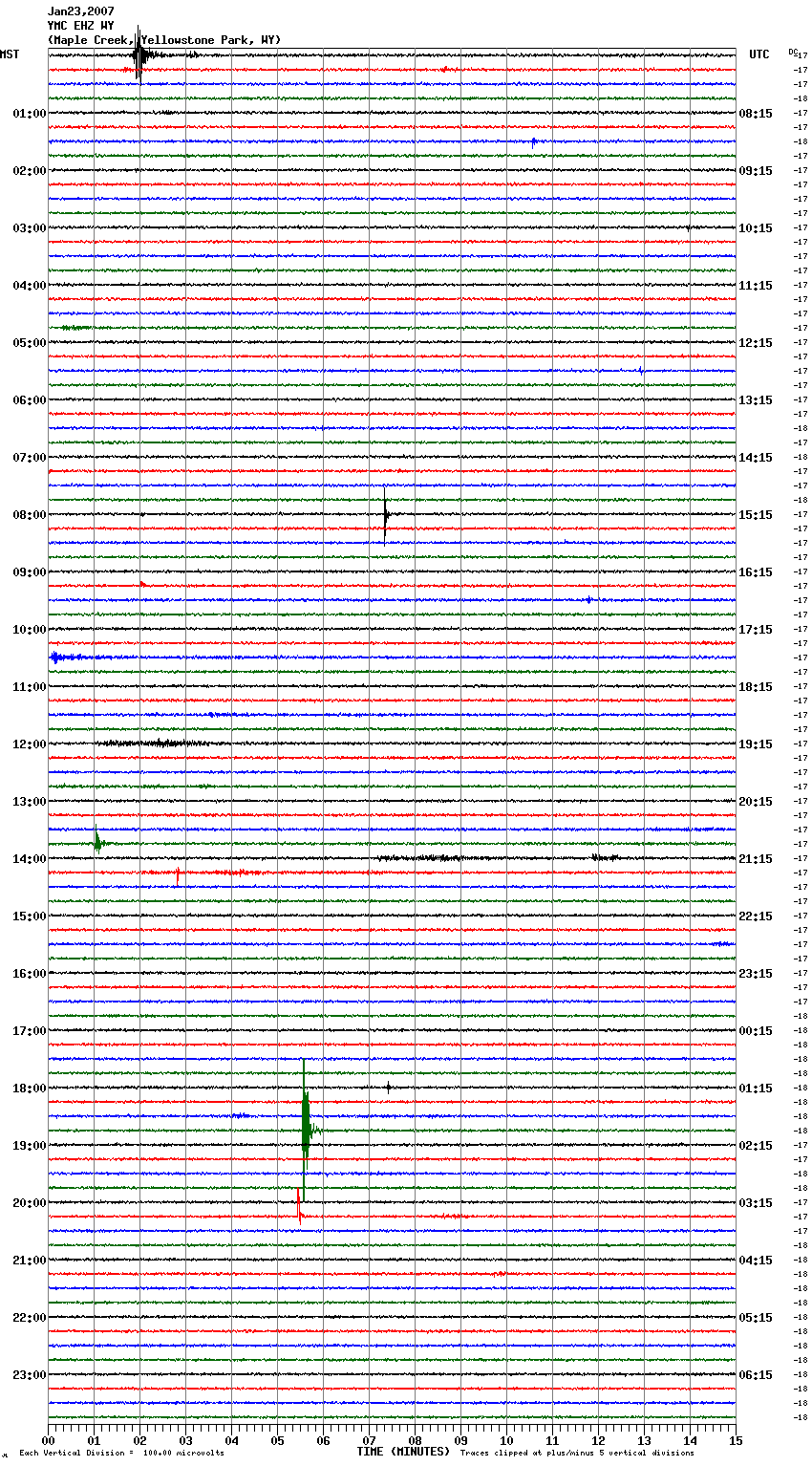Screen dimensions: 812x1466
Task: Click the 10:15 UTC time label
Action: click(756, 228)
